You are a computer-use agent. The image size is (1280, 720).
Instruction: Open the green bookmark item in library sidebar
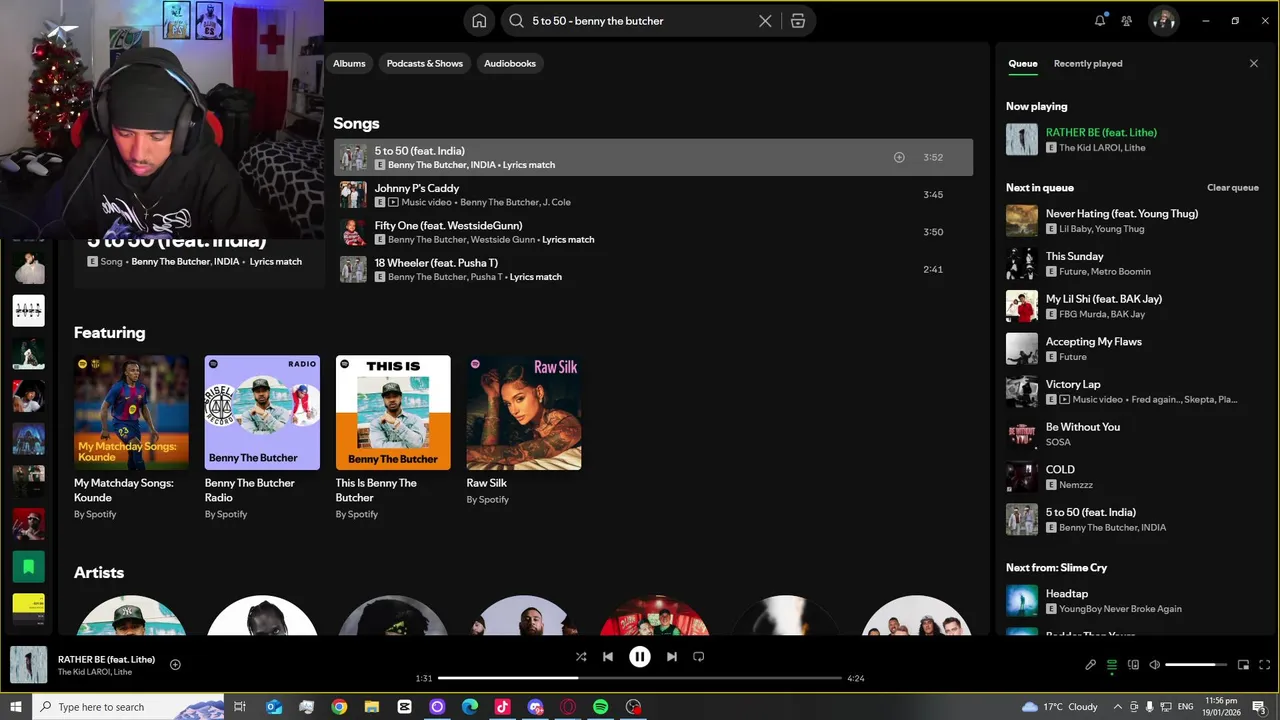click(x=28, y=567)
